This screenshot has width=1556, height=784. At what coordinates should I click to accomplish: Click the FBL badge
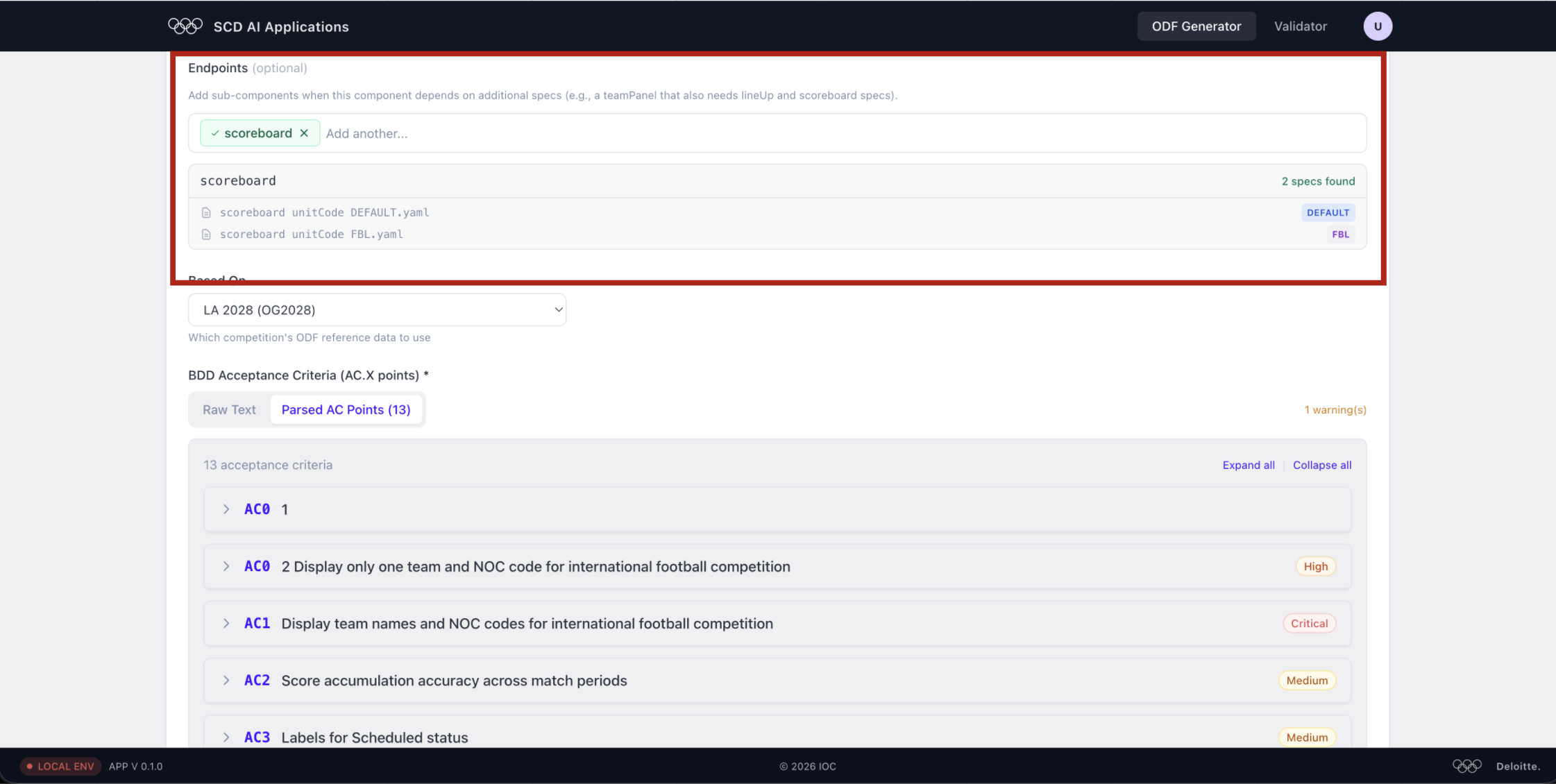(x=1340, y=235)
